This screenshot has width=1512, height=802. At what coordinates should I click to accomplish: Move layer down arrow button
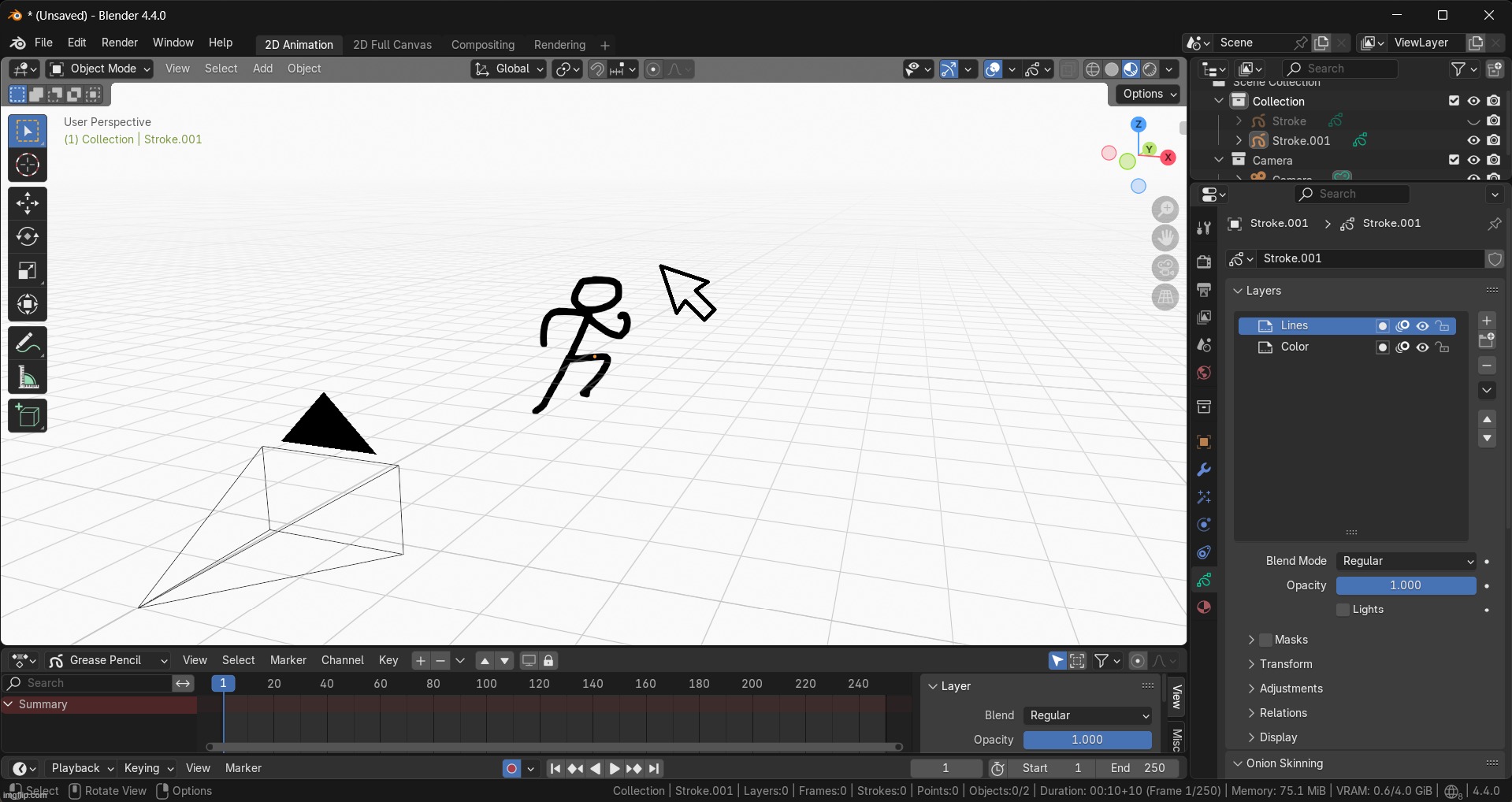coord(1487,438)
